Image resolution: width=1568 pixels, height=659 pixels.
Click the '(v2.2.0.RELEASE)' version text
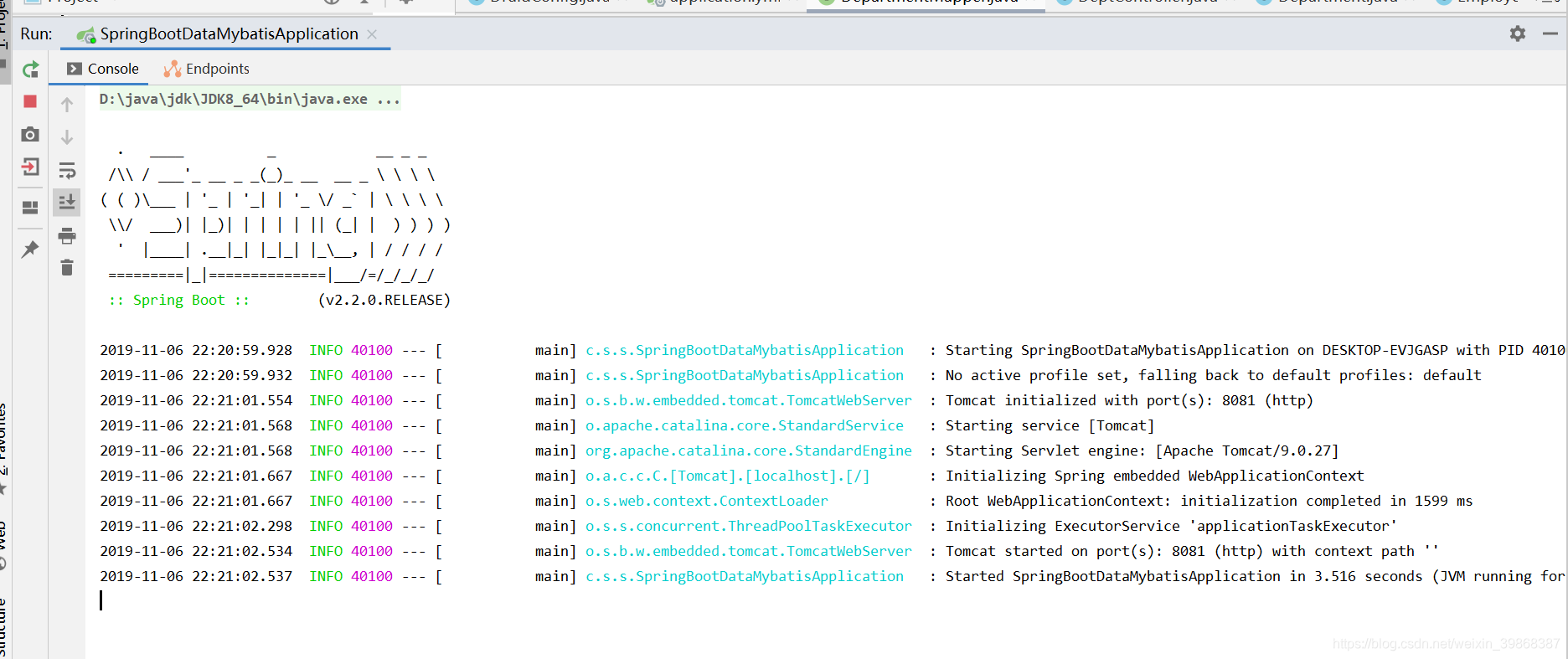(384, 300)
